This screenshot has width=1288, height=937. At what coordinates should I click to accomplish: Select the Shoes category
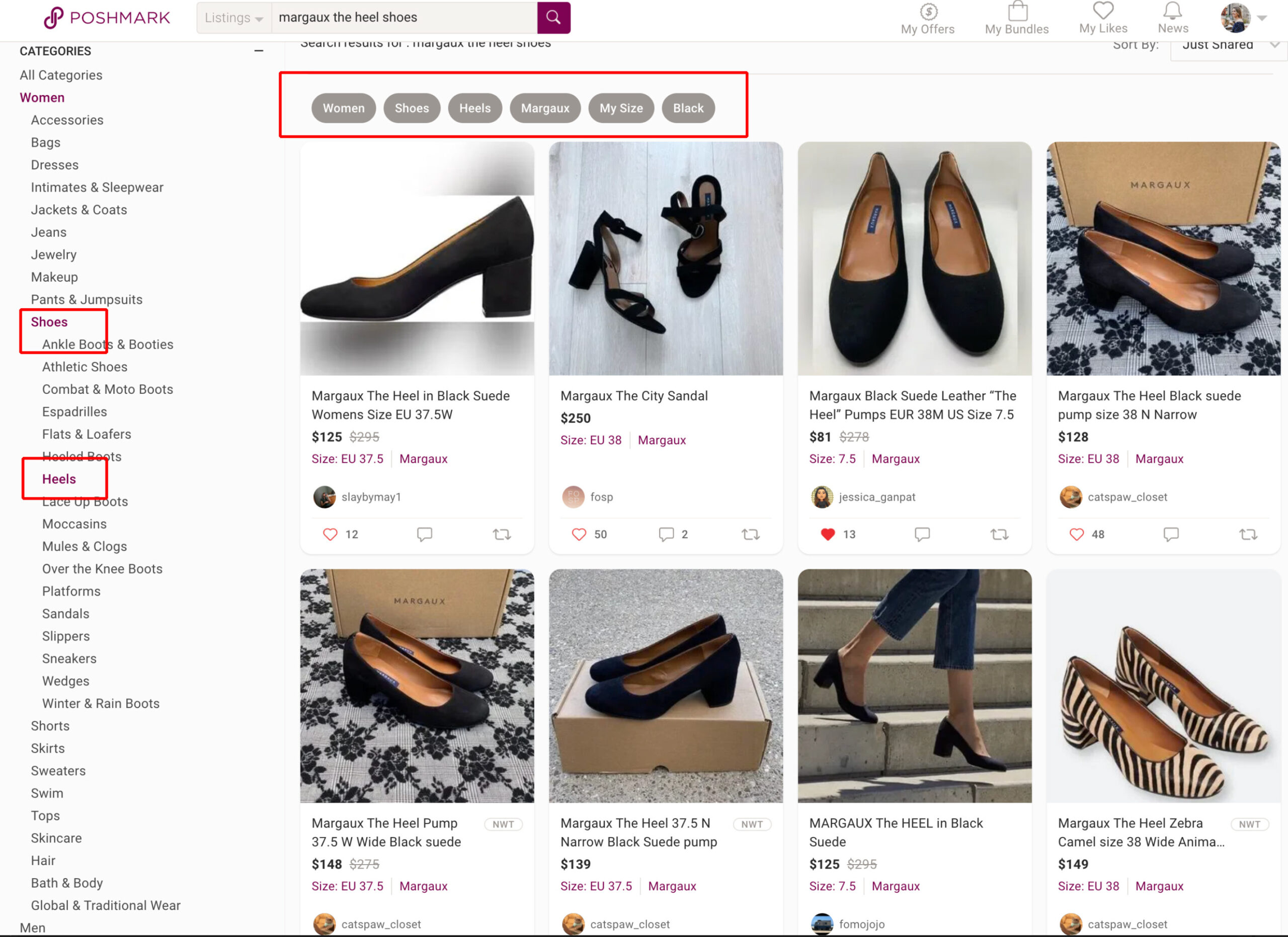point(49,322)
